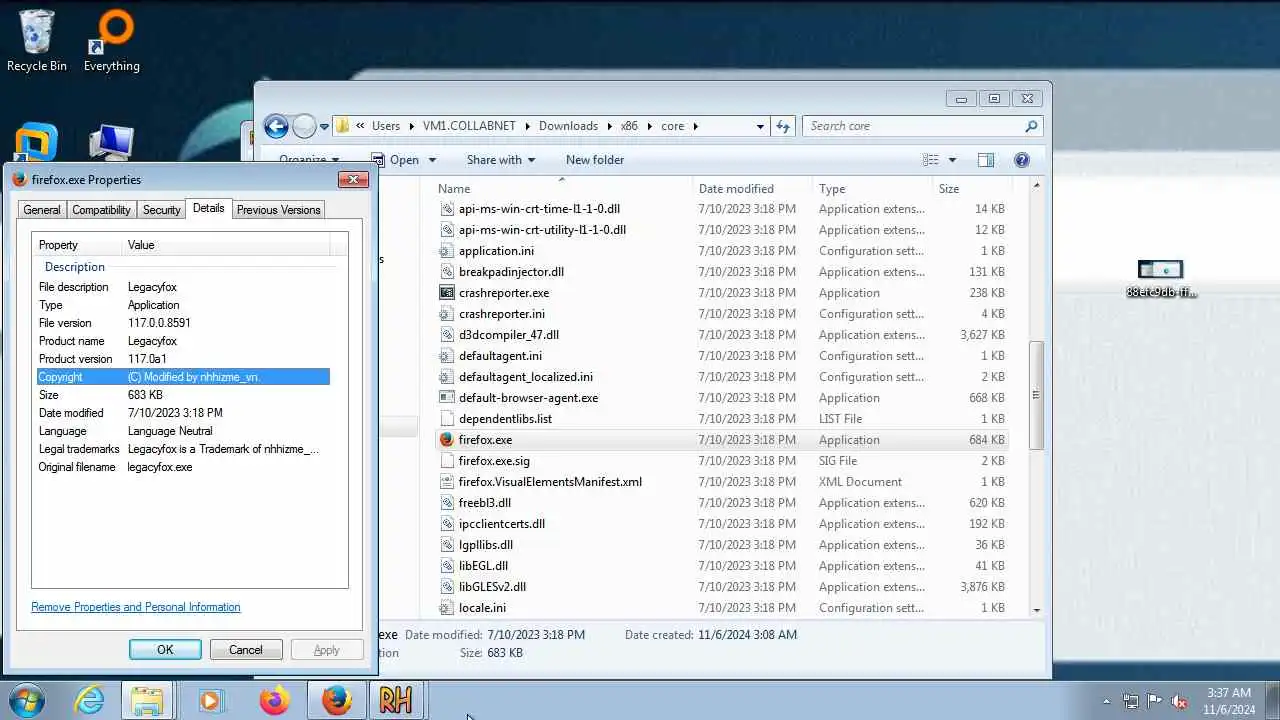Expand the Open button dropdown arrow
The image size is (1280, 720).
tap(432, 160)
